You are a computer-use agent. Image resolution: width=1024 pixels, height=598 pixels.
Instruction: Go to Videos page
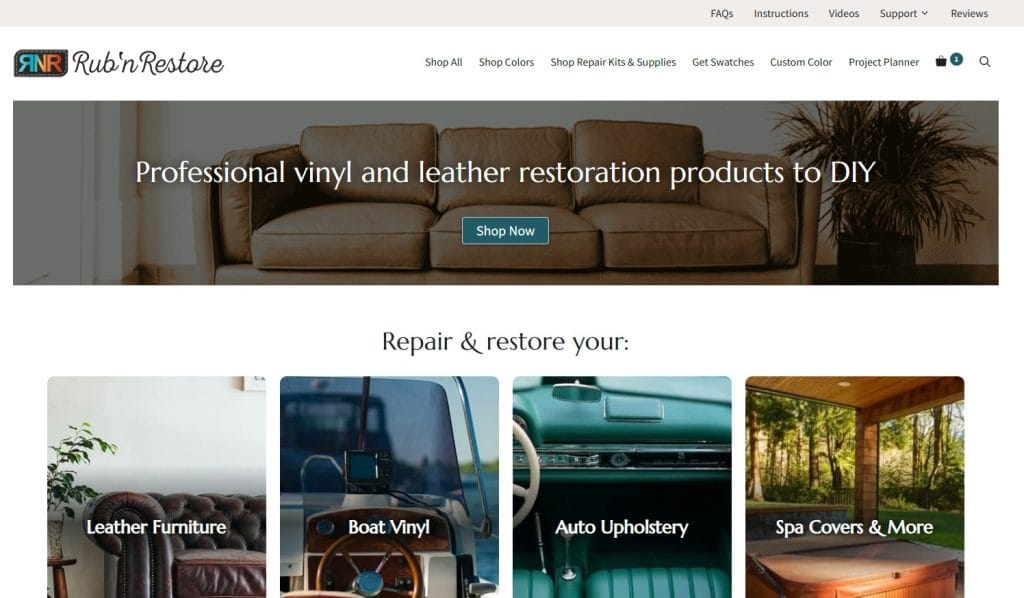pos(844,13)
